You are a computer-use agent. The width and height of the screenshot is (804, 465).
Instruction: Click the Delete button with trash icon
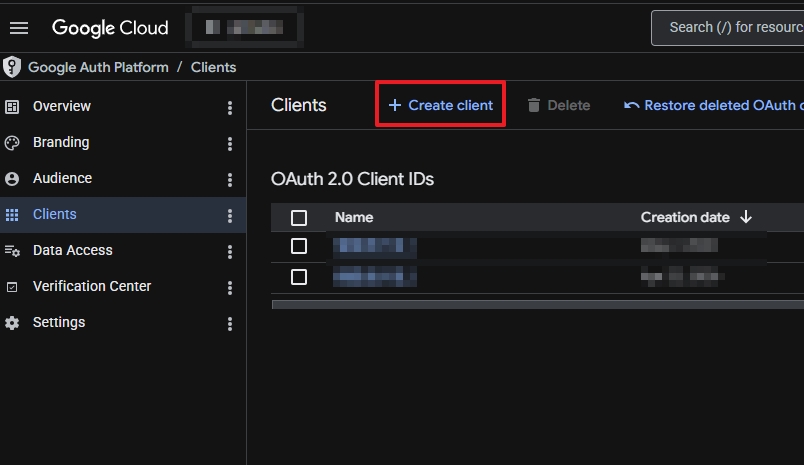pyautogui.click(x=559, y=105)
